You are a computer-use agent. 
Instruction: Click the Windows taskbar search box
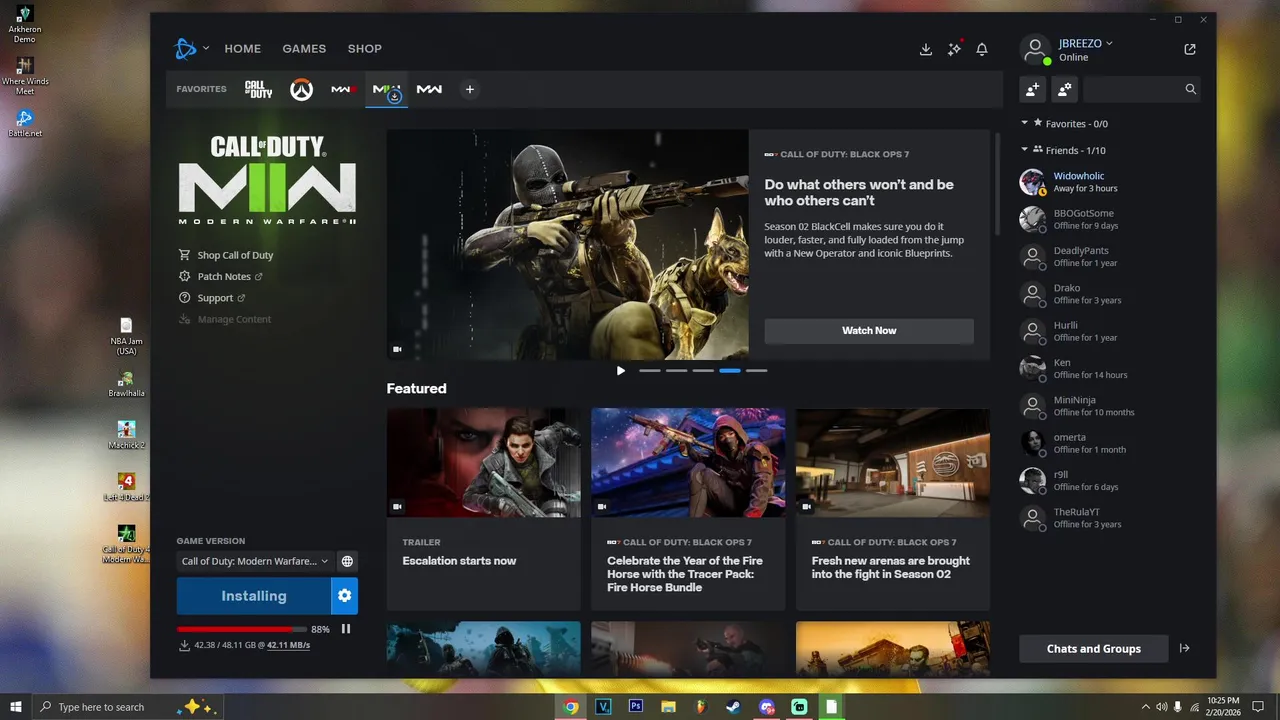pyautogui.click(x=128, y=707)
